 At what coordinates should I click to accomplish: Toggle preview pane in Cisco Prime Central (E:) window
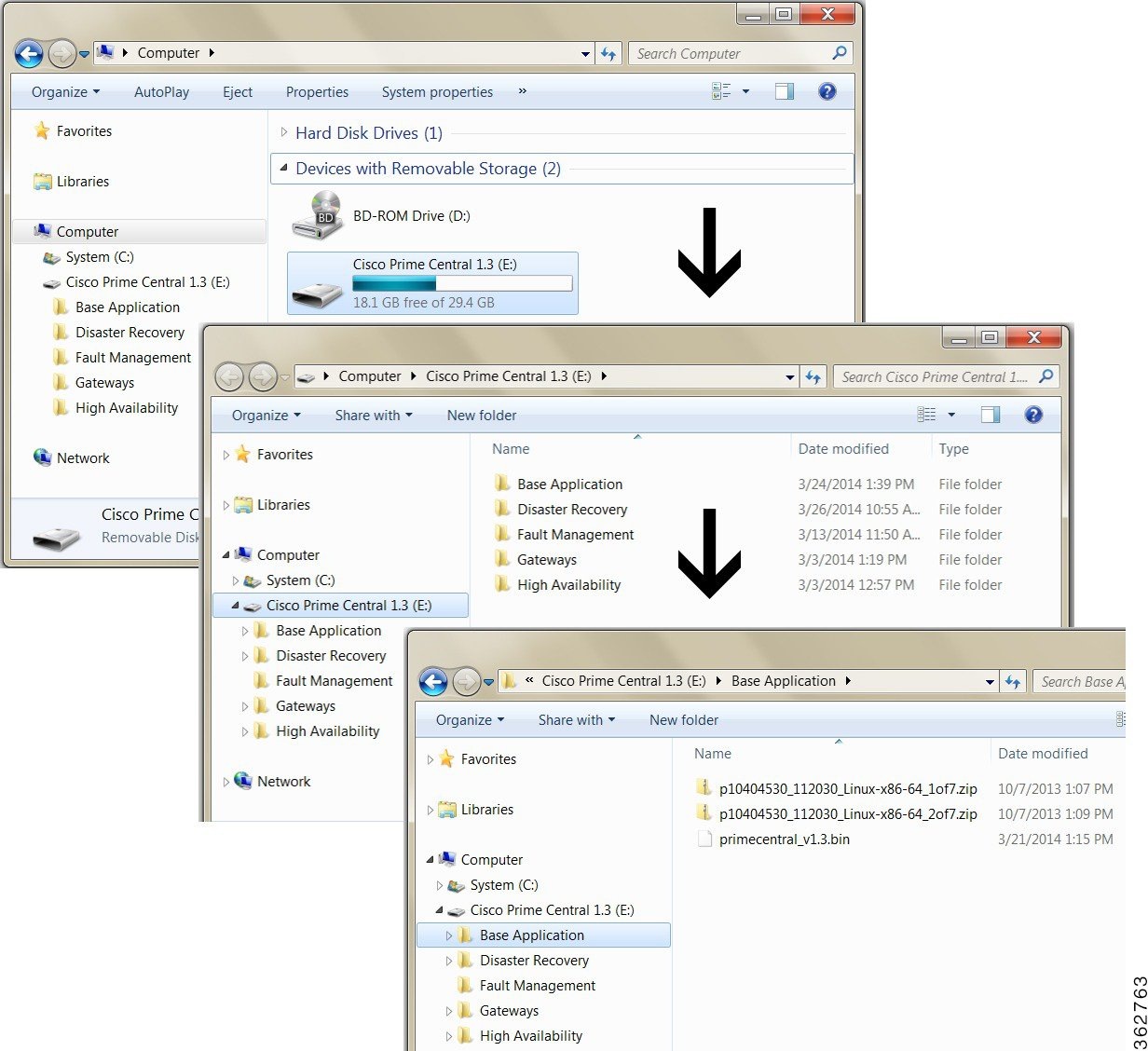[991, 415]
